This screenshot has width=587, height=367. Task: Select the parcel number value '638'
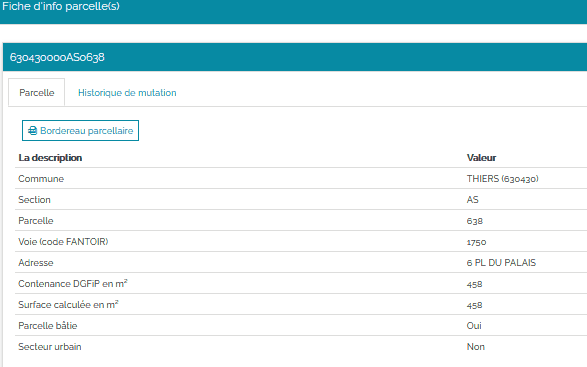click(x=475, y=221)
